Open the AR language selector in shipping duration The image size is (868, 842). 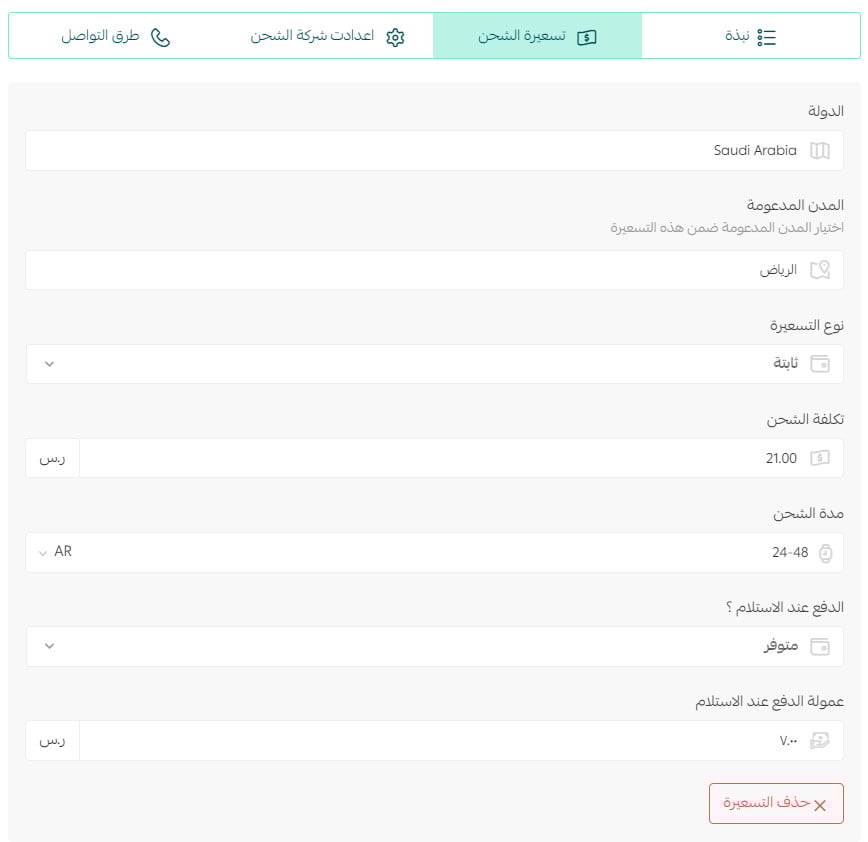pos(55,551)
